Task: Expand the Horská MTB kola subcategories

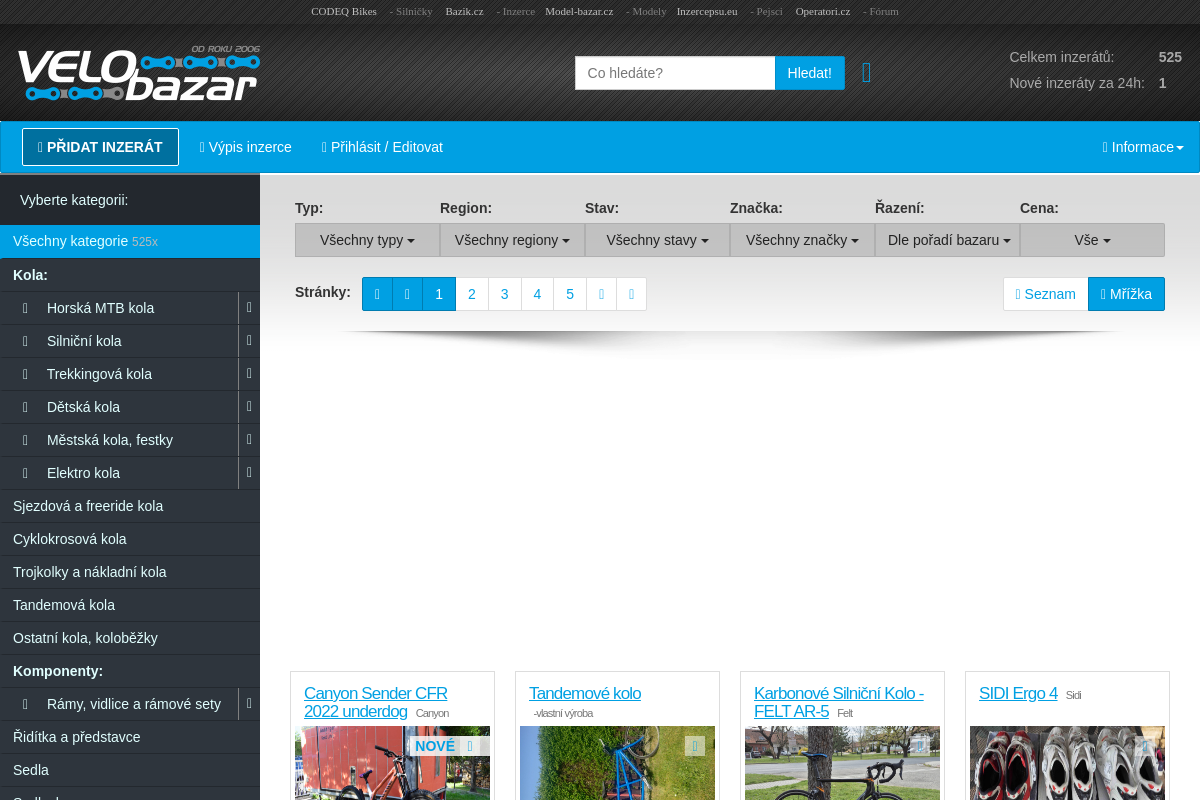Action: (249, 308)
